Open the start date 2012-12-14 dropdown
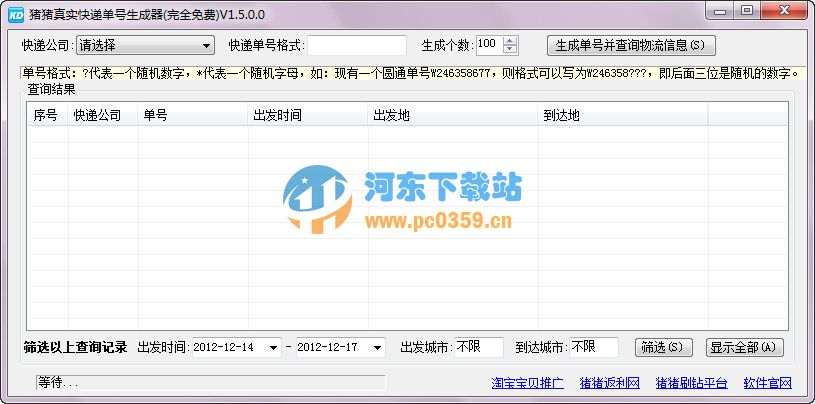The width and height of the screenshot is (815, 404). tap(273, 347)
